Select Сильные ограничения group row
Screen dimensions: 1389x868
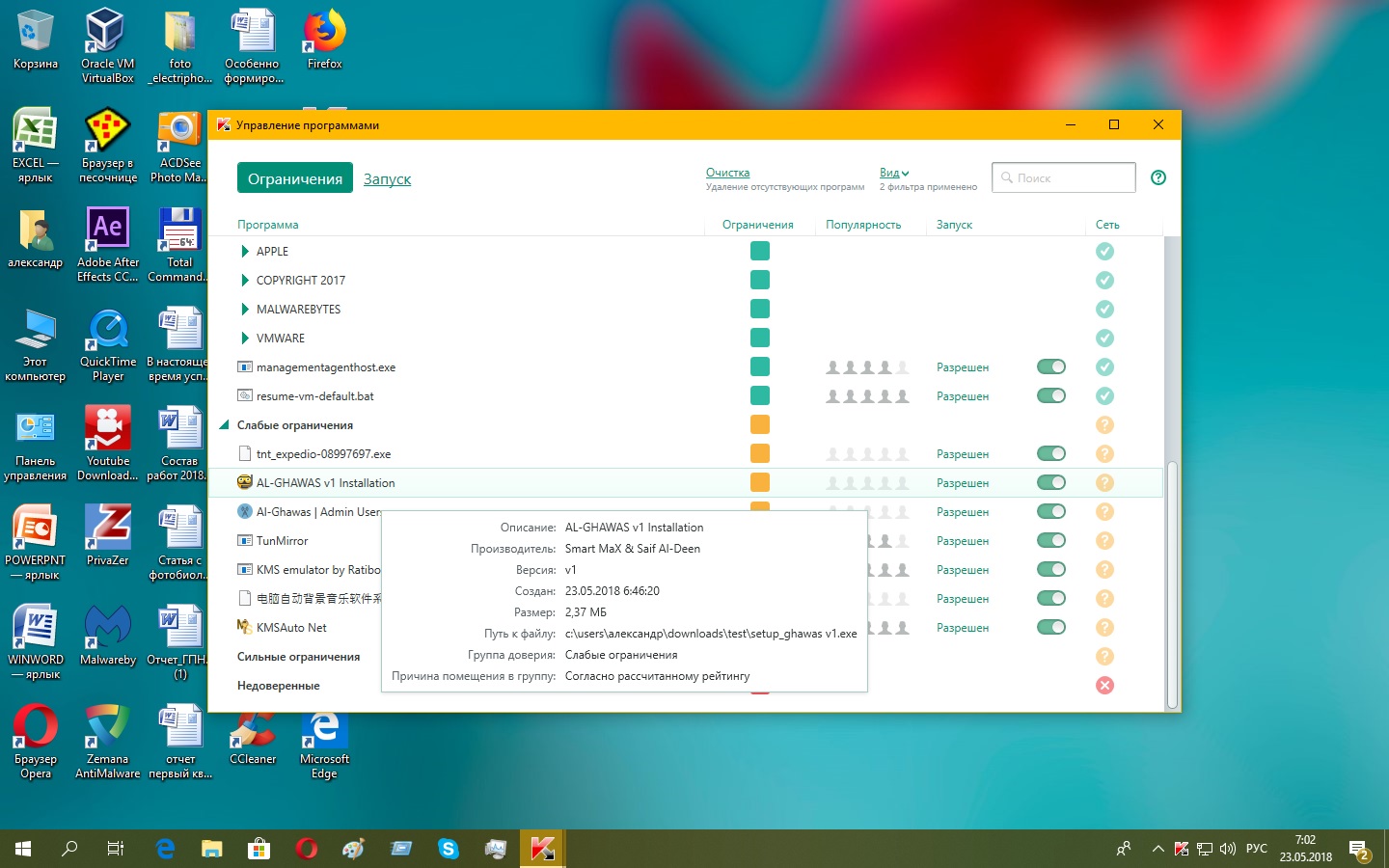tap(299, 657)
